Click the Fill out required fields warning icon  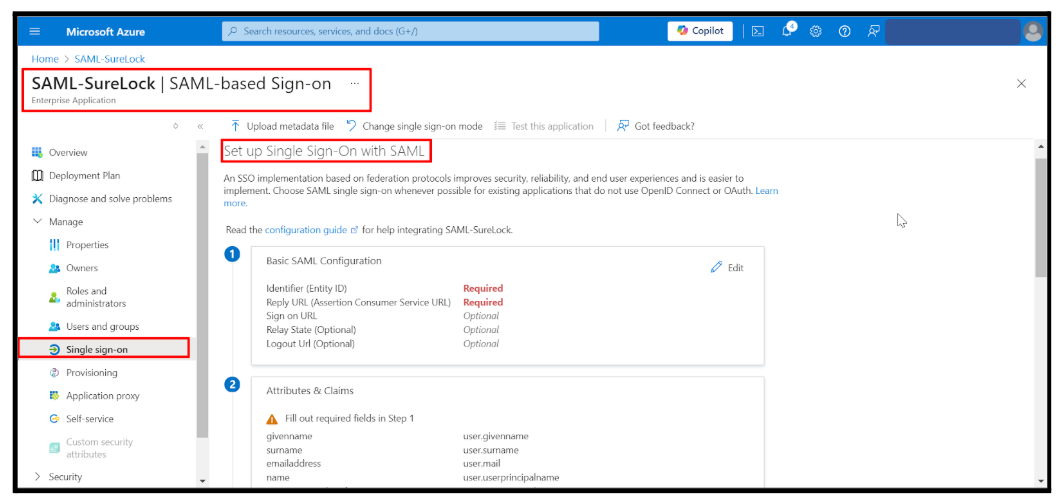(x=272, y=418)
